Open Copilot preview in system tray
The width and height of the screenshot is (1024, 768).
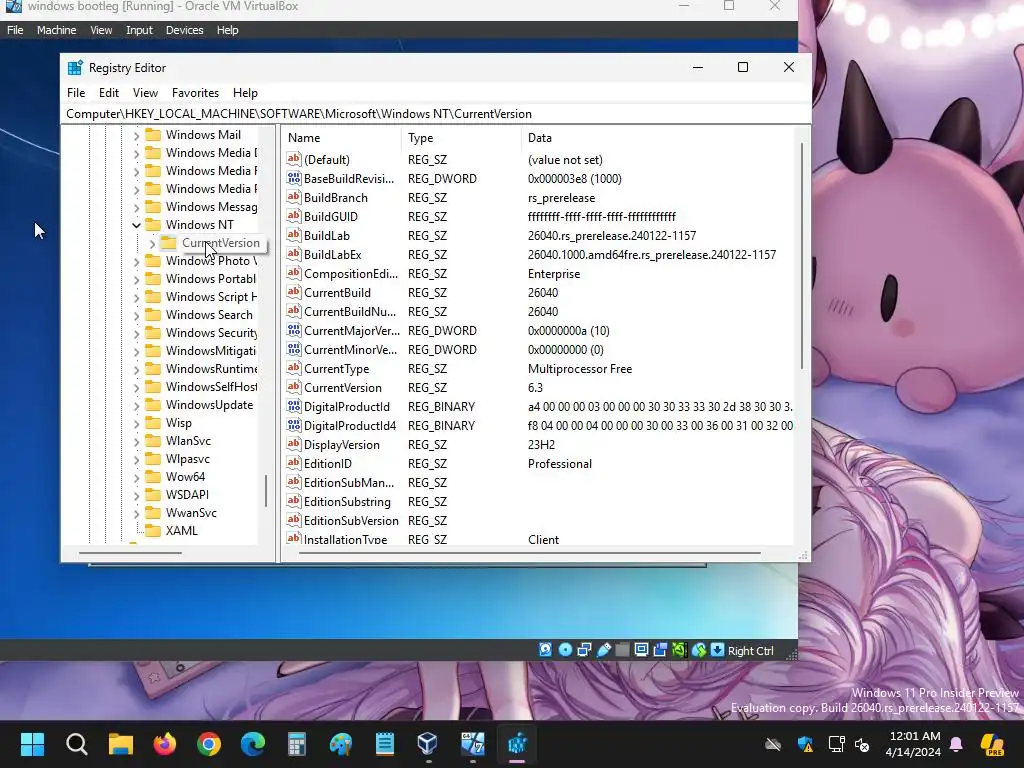tap(992, 744)
